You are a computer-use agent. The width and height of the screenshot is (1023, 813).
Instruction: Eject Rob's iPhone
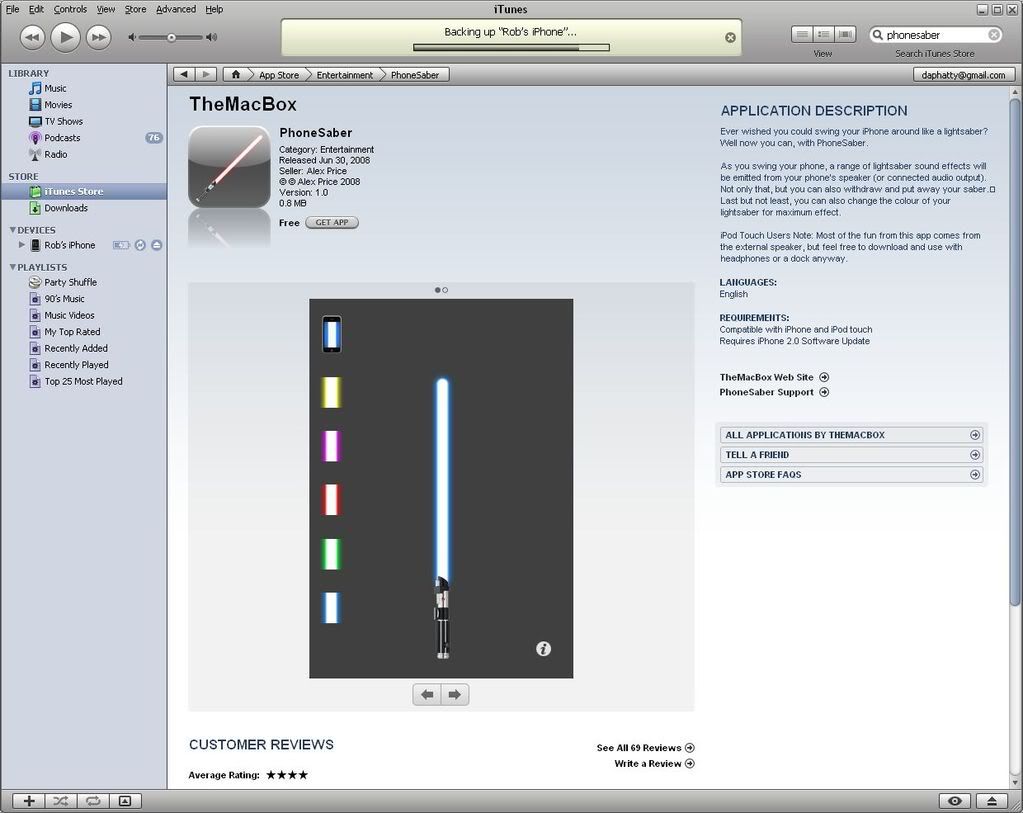pos(157,245)
